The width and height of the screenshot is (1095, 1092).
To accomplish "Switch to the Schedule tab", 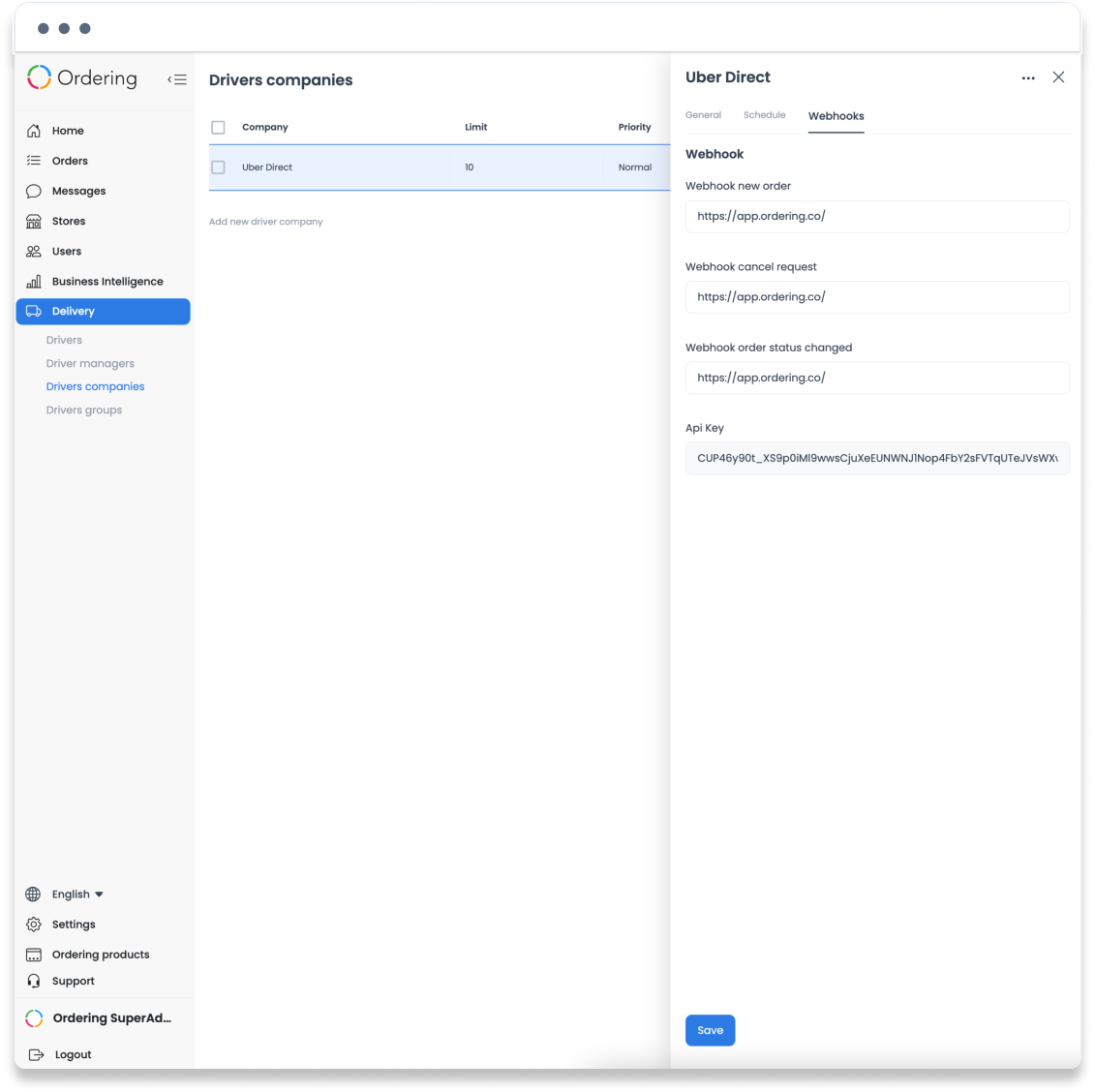I will pyautogui.click(x=765, y=115).
